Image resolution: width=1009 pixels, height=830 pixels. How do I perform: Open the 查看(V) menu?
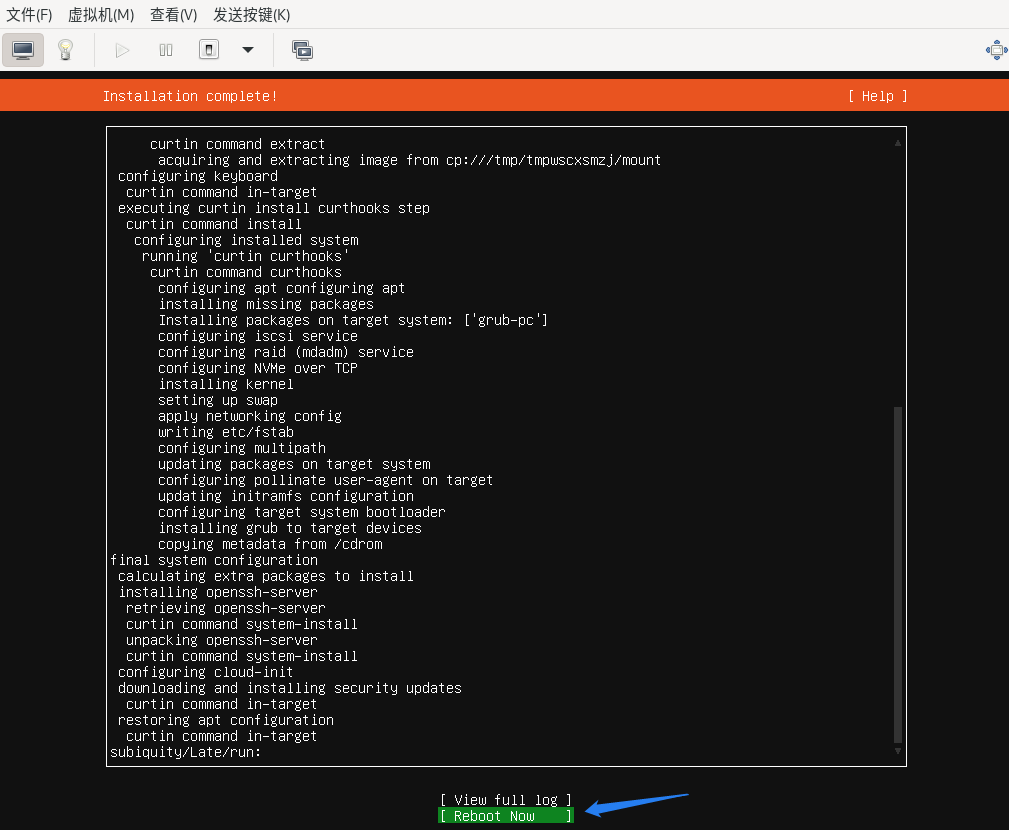[x=173, y=15]
